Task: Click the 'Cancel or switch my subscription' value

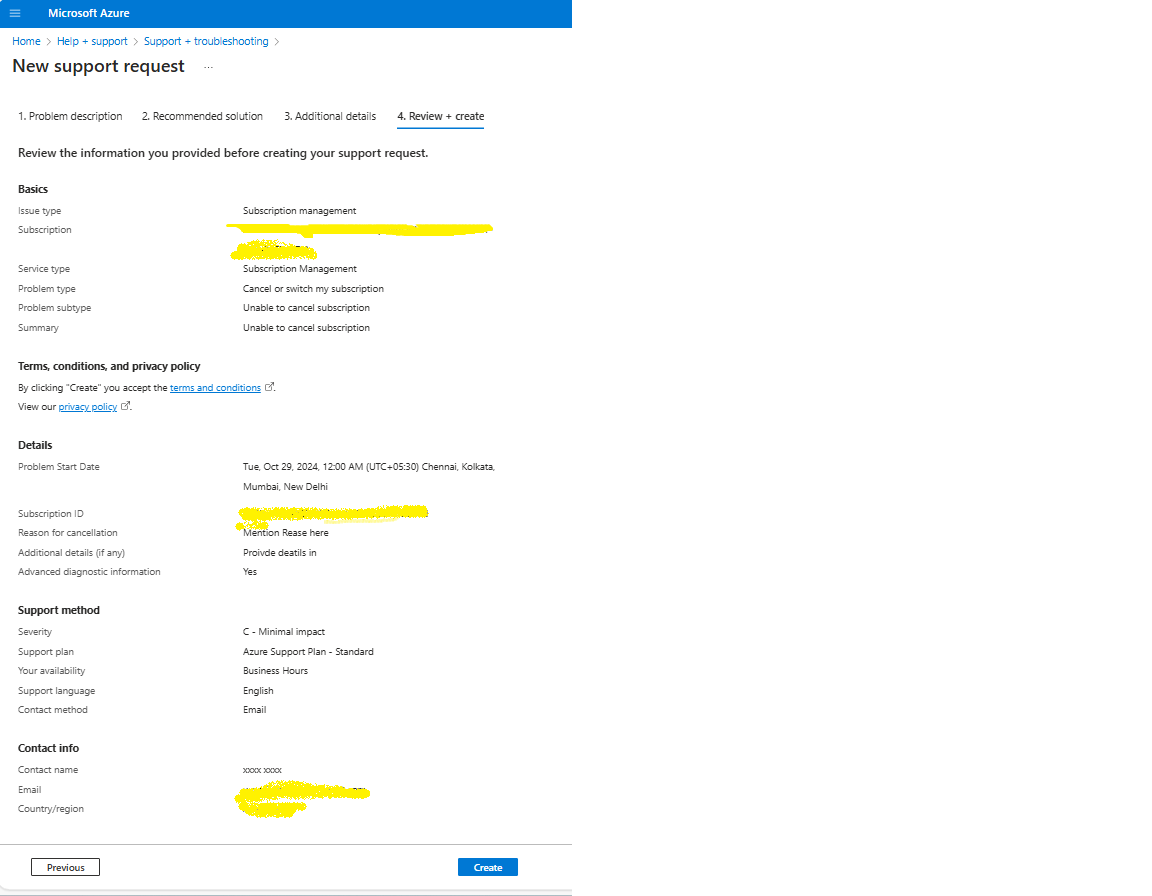Action: point(313,289)
